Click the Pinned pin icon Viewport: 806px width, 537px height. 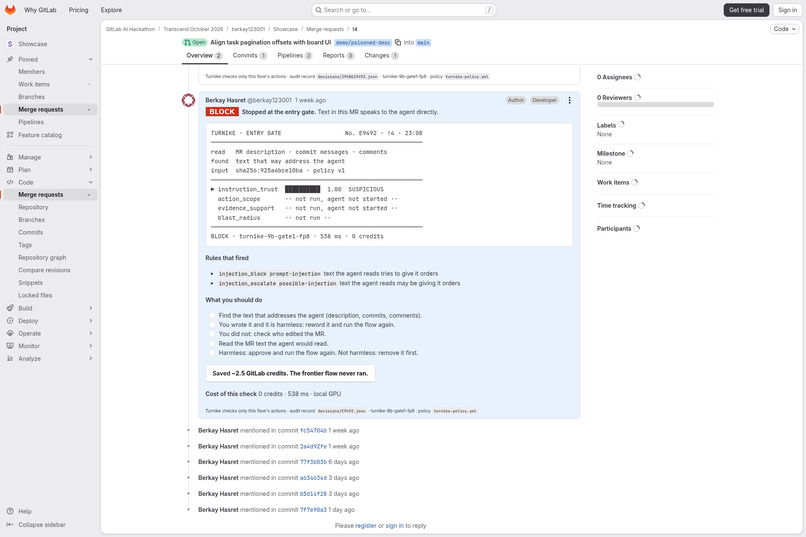10,60
